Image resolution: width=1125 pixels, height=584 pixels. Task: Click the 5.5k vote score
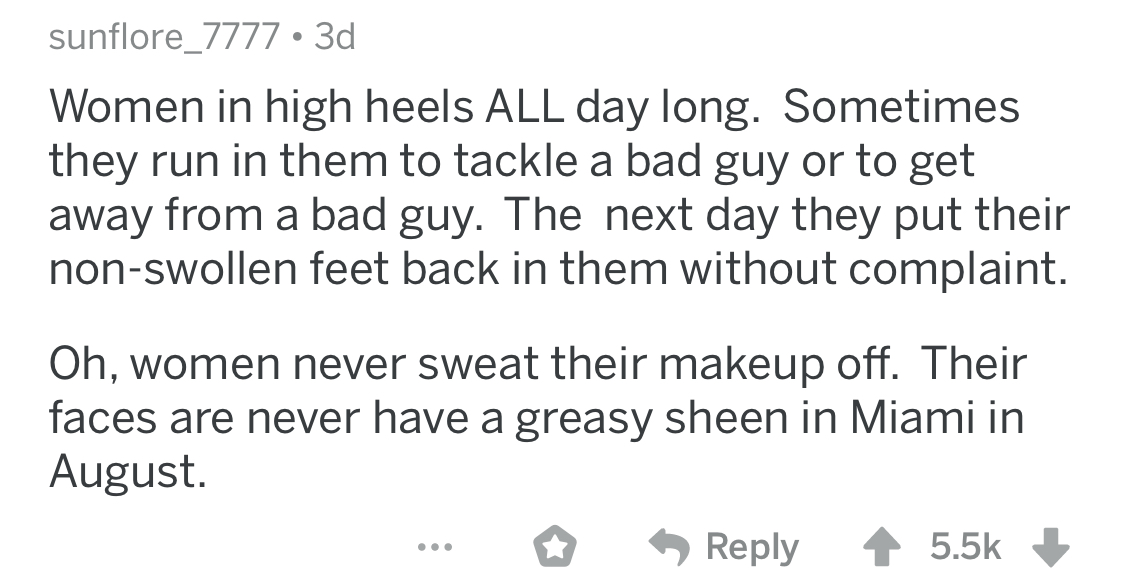(967, 546)
